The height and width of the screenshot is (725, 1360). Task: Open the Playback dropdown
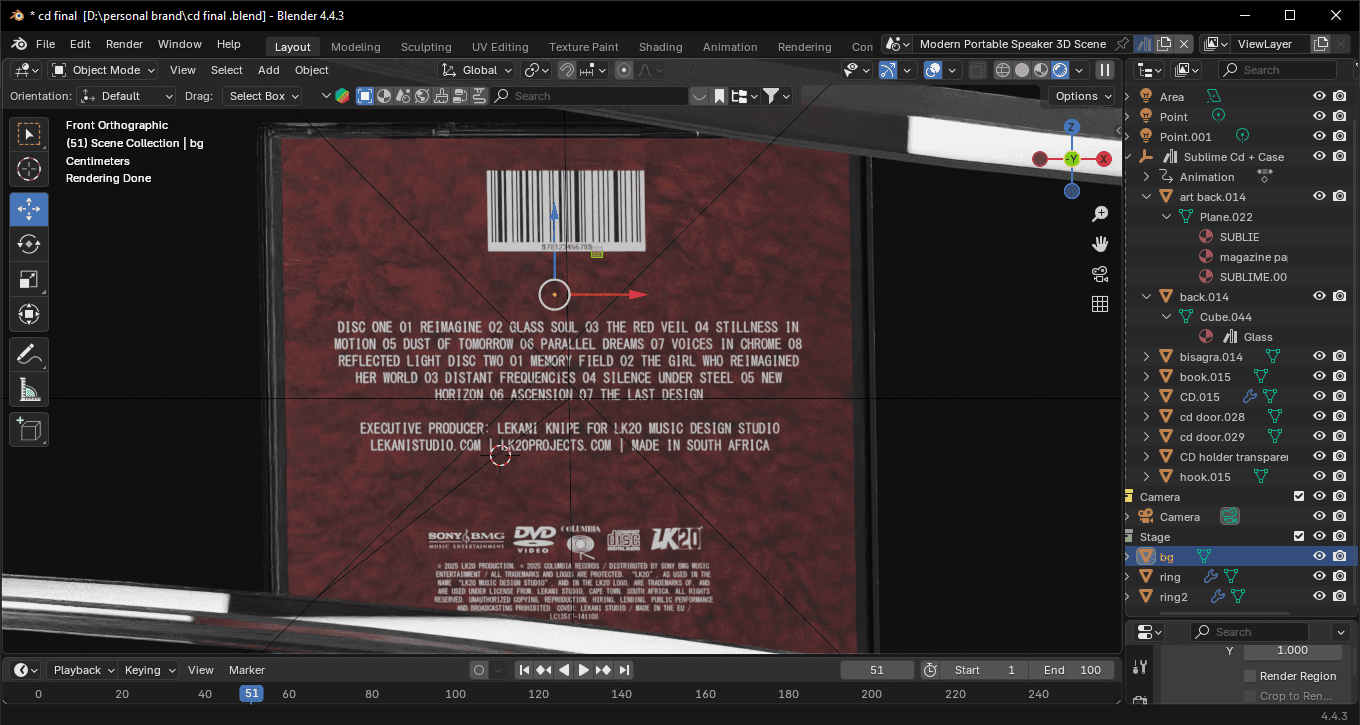[x=83, y=670]
